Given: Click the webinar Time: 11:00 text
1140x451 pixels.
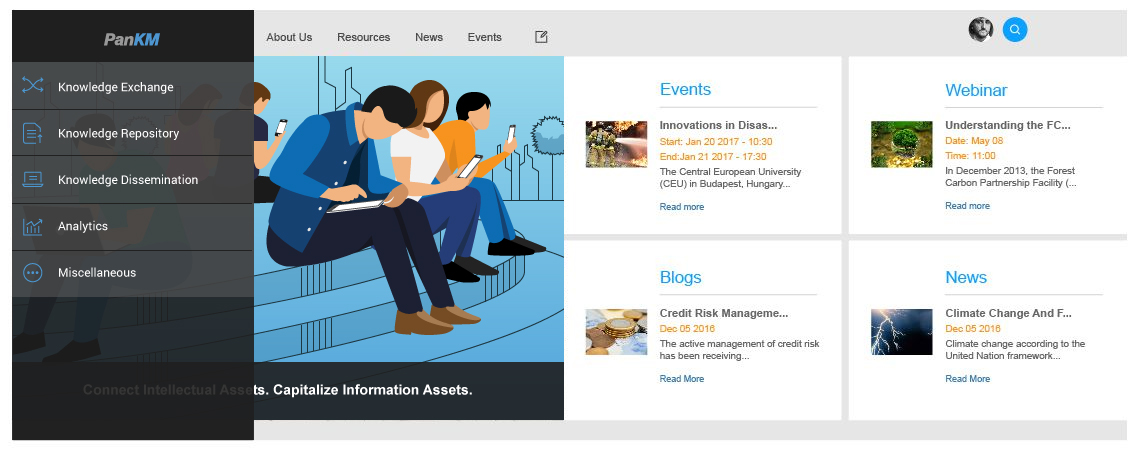Looking at the screenshot, I should tap(971, 156).
